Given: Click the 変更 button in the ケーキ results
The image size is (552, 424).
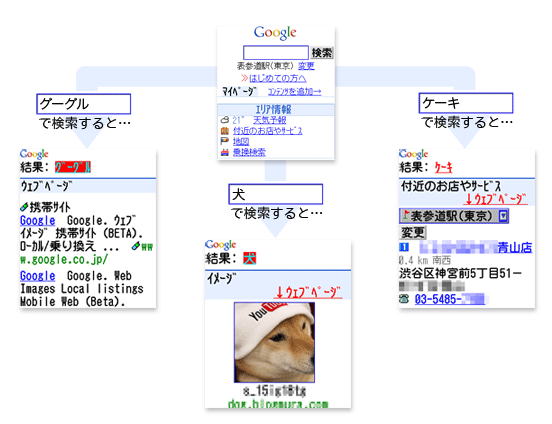Looking at the screenshot, I should coord(413,232).
